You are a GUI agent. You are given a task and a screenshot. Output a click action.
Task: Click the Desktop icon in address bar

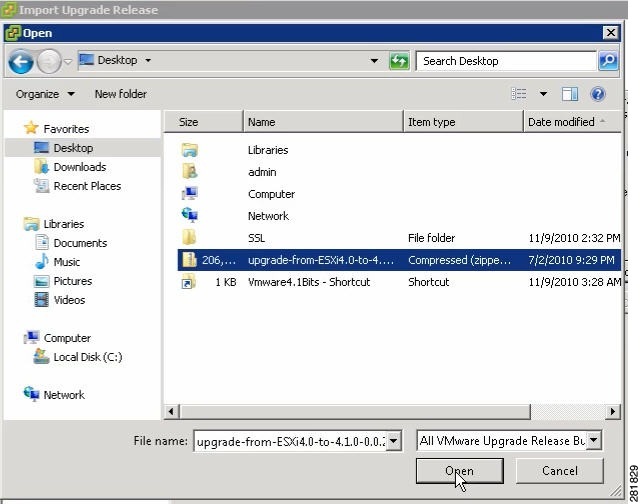pos(86,60)
